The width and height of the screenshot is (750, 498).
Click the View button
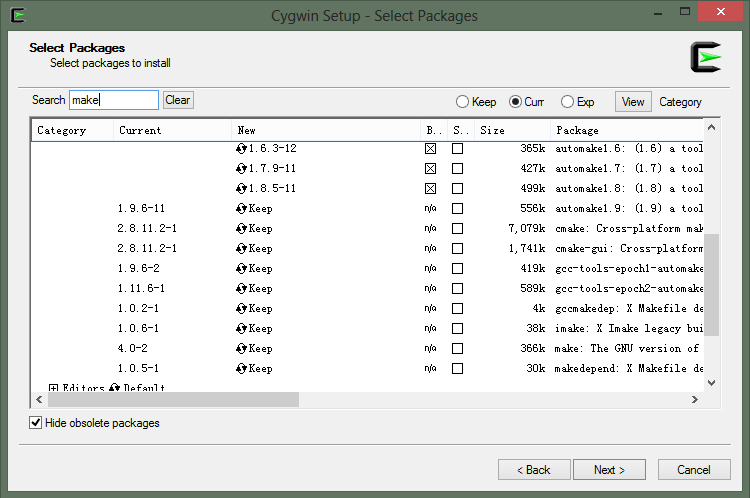[633, 101]
